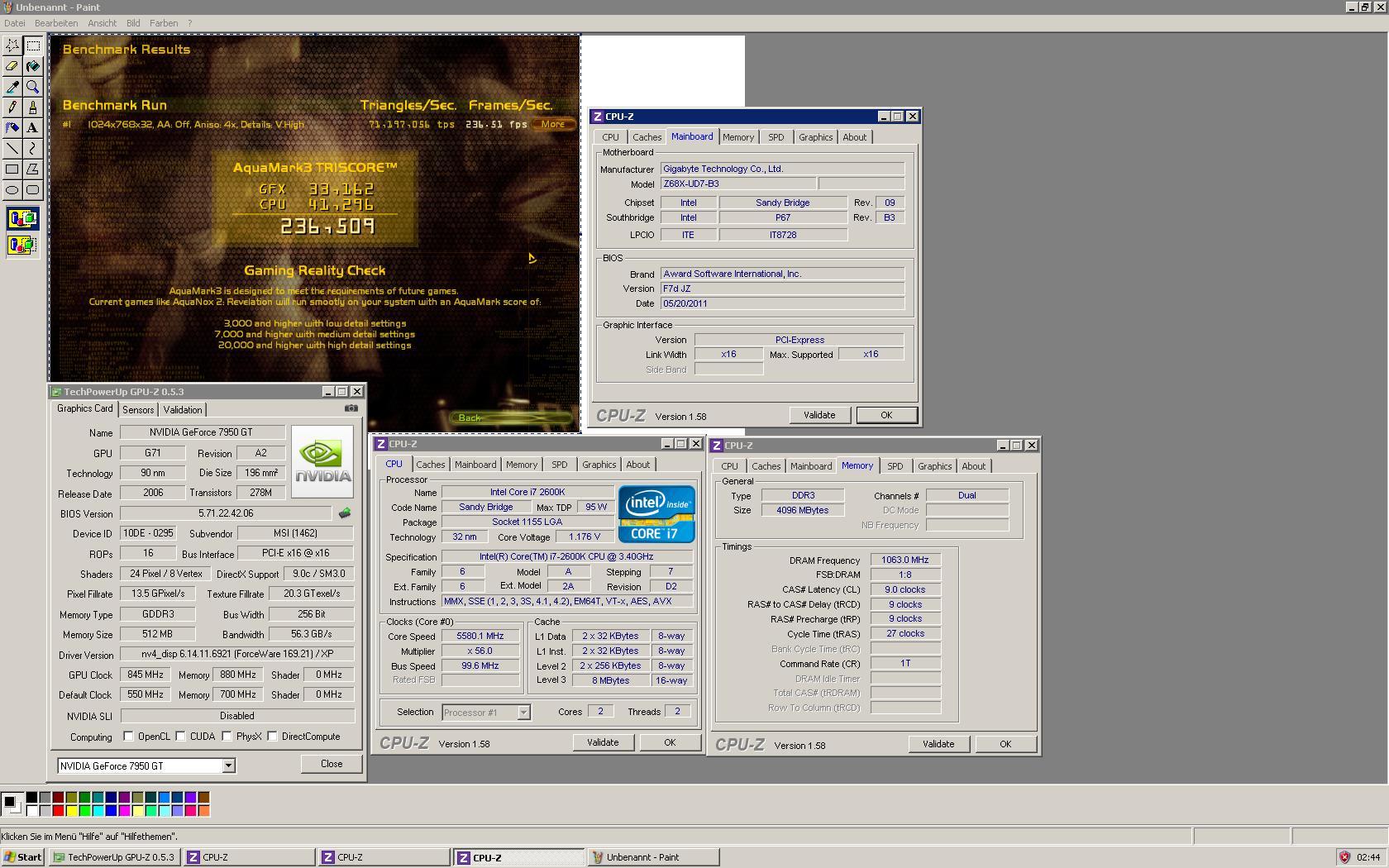
Task: Toggle the CUDA checkbox in GPU-Z
Action: [x=180, y=737]
